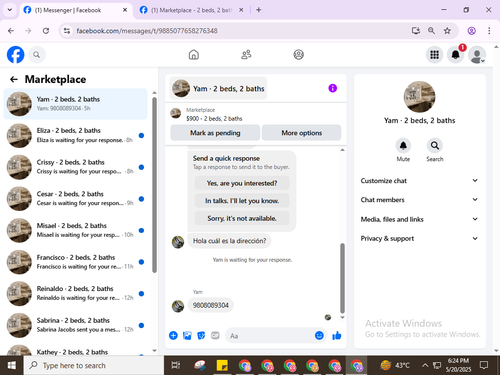500x375 pixels.
Task: Open Task View on the taskbar
Action: (176, 365)
